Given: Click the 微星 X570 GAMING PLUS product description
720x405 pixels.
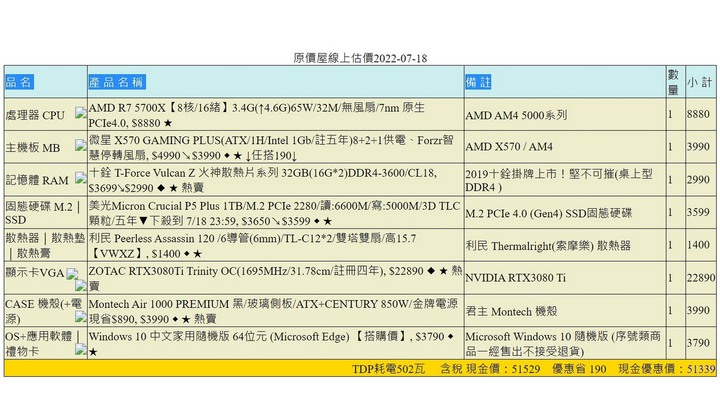Looking at the screenshot, I should tap(271, 148).
